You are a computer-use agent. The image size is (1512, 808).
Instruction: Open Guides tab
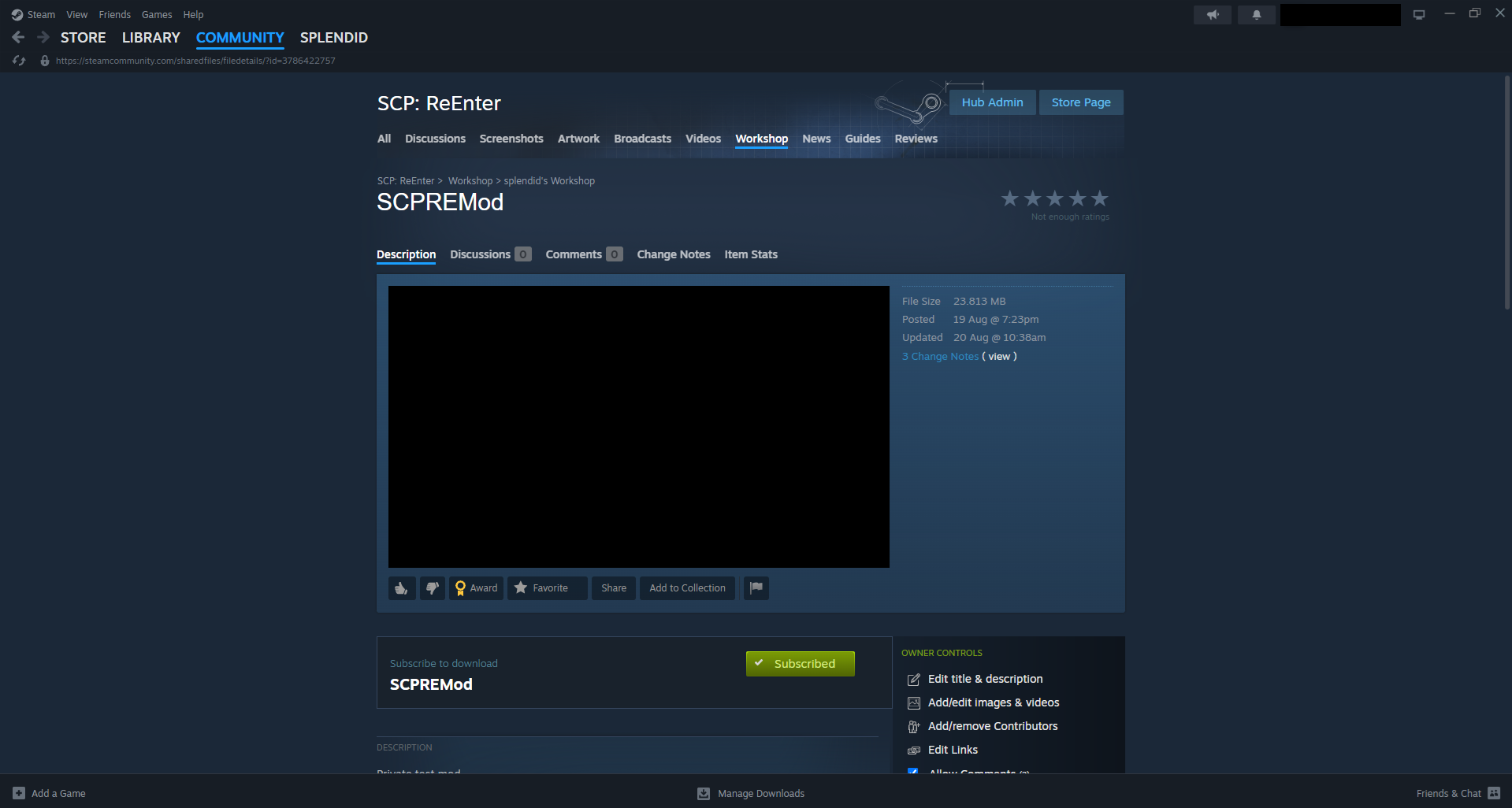[863, 139]
